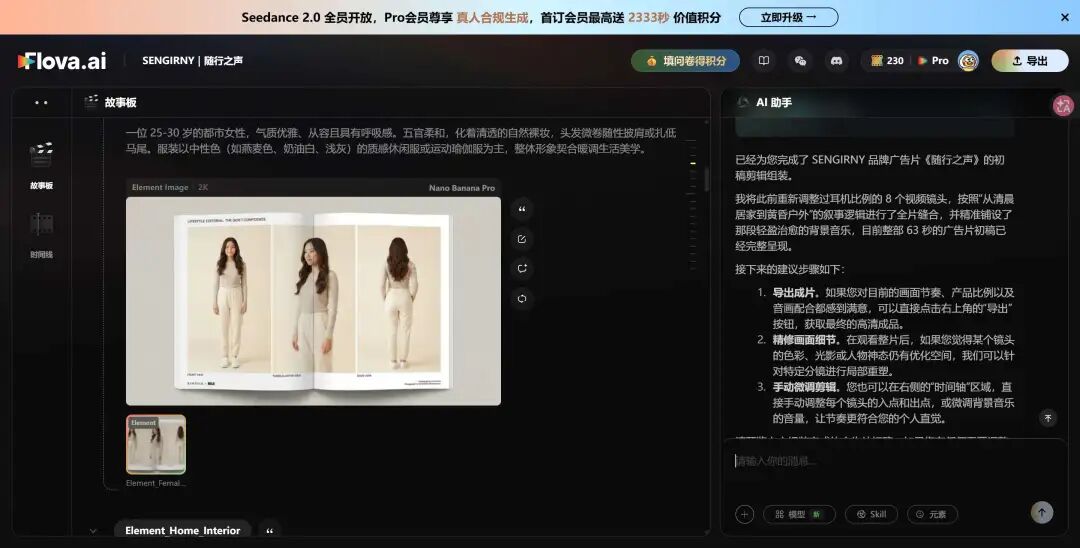Screen dimensions: 1080x548
Task: Open the WeChat community icon
Action: coord(800,61)
